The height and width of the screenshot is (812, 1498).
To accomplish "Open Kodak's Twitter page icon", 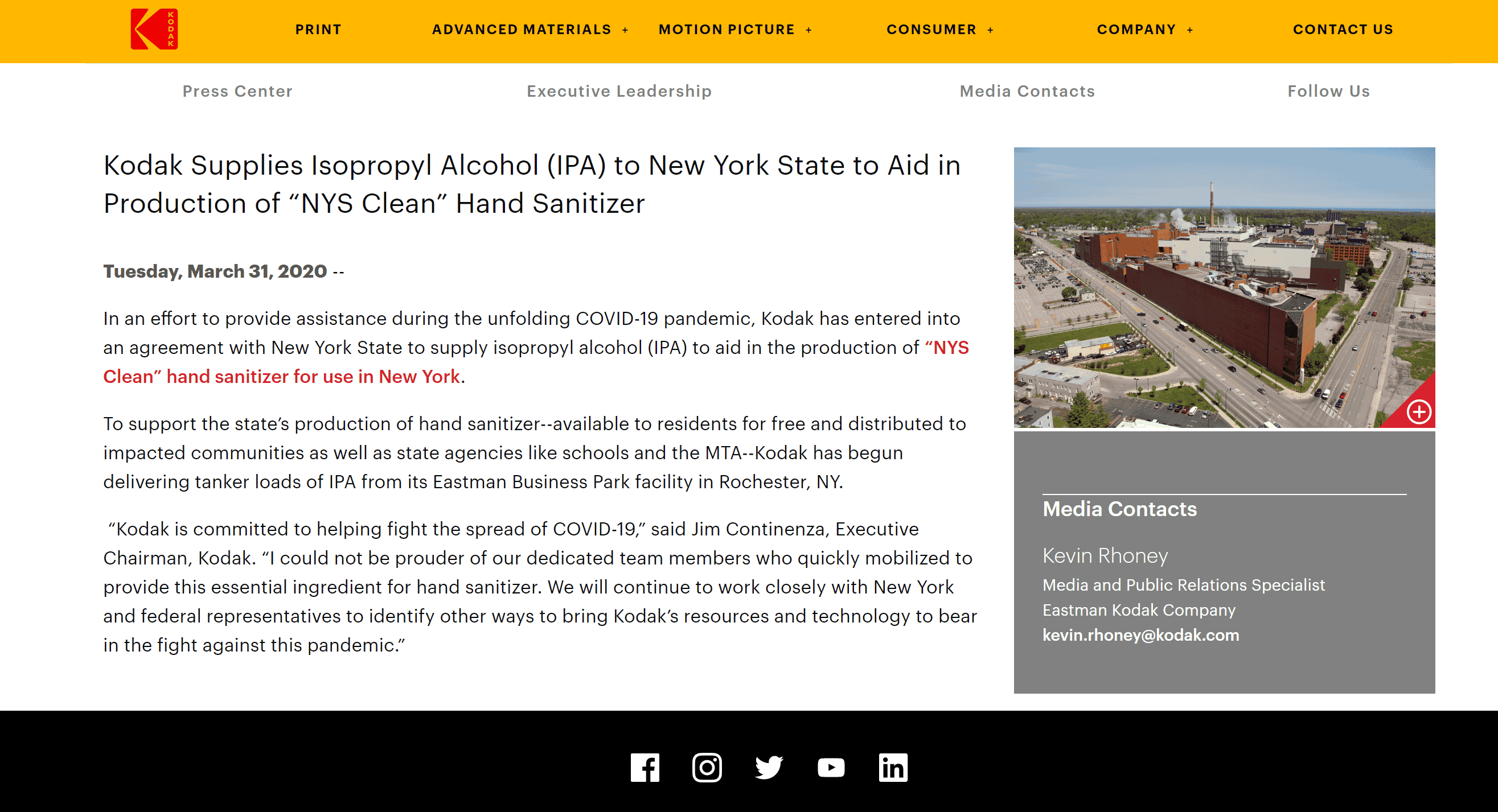I will [769, 768].
